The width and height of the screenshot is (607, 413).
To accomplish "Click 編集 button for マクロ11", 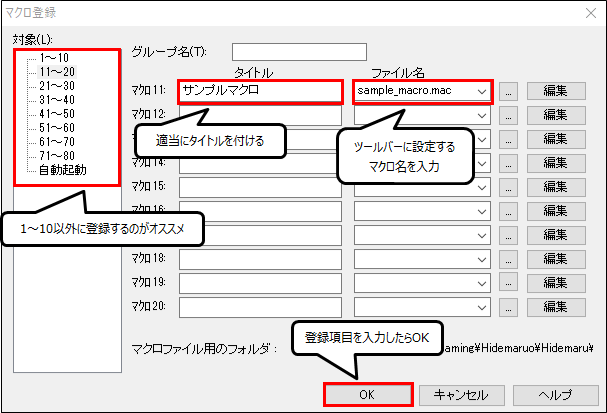I will (x=556, y=91).
